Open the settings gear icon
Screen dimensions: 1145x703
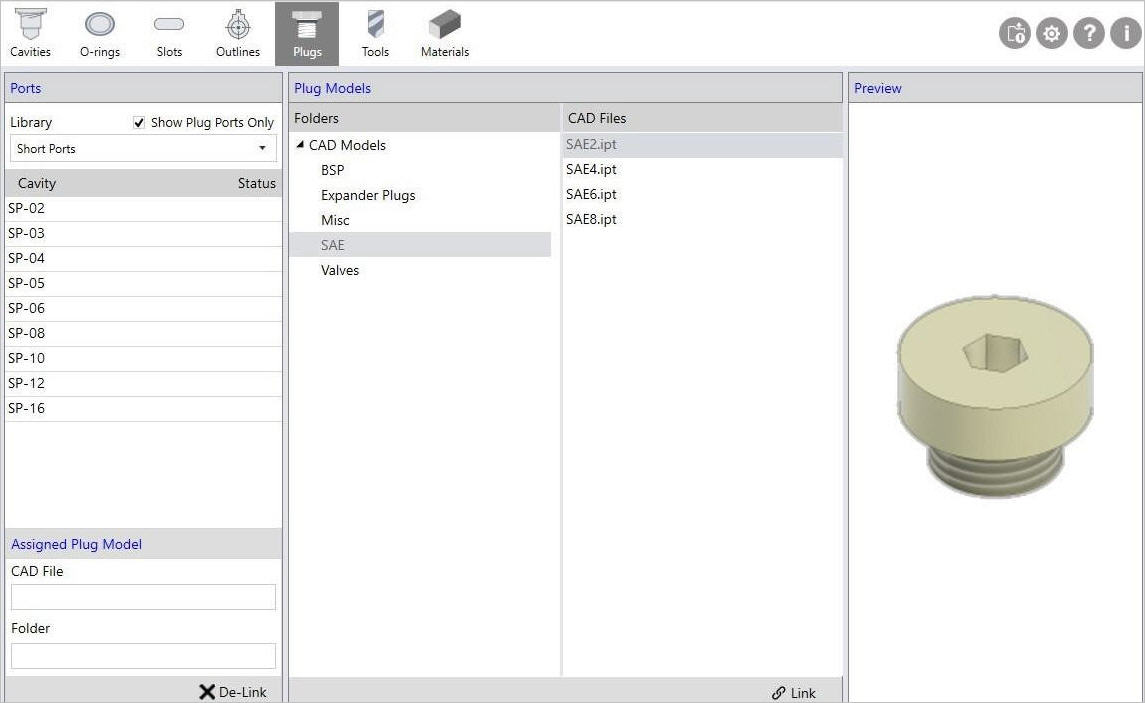click(1051, 33)
